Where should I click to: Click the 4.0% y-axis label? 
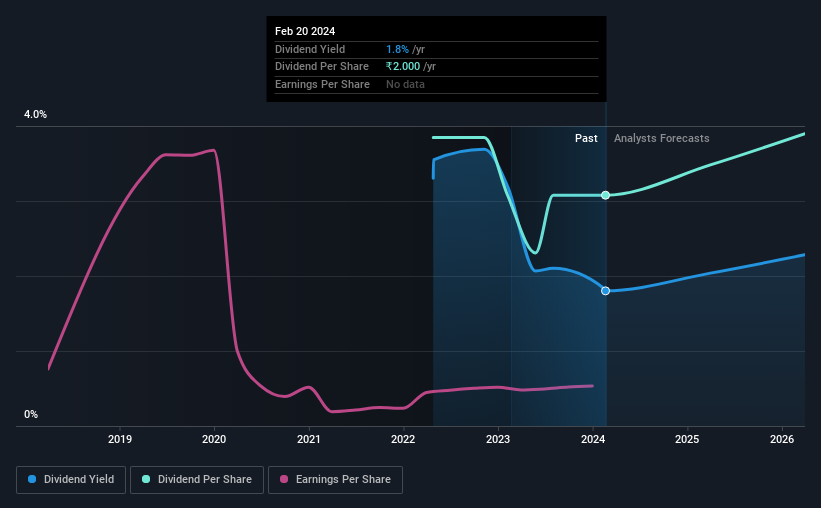(35, 114)
